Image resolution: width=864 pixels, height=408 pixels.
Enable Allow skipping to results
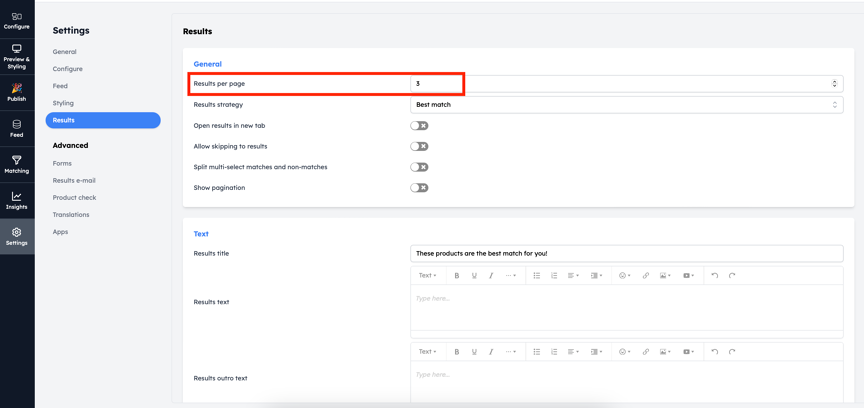click(x=419, y=146)
